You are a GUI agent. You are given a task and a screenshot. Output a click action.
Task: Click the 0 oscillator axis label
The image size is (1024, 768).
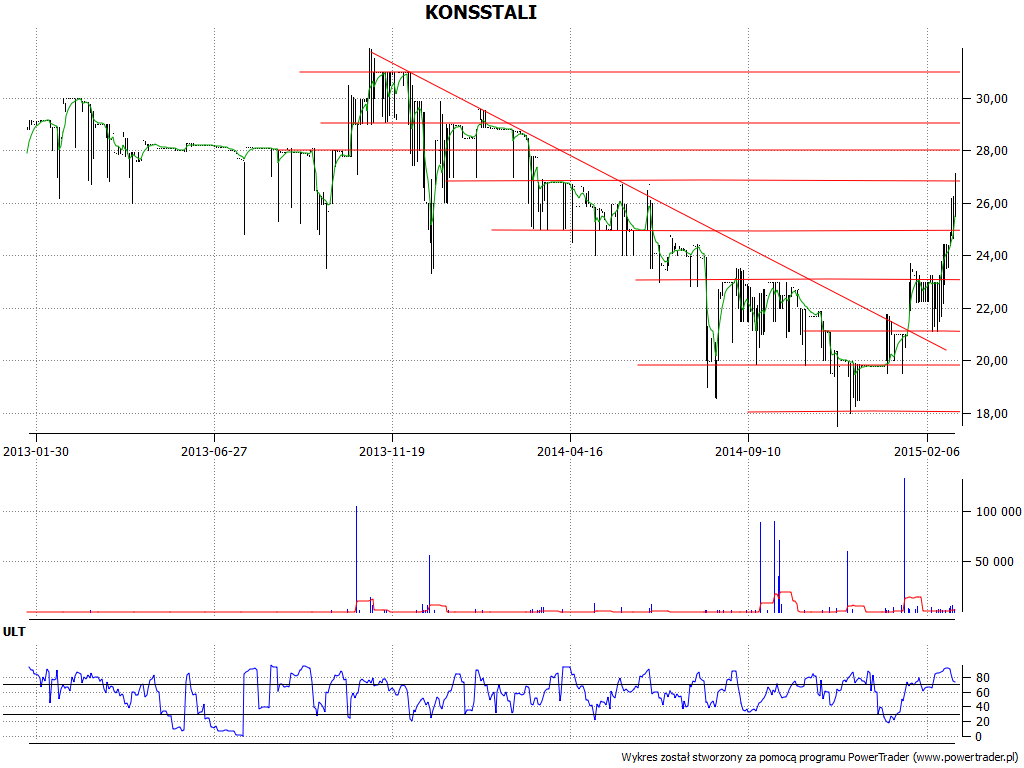click(x=978, y=737)
